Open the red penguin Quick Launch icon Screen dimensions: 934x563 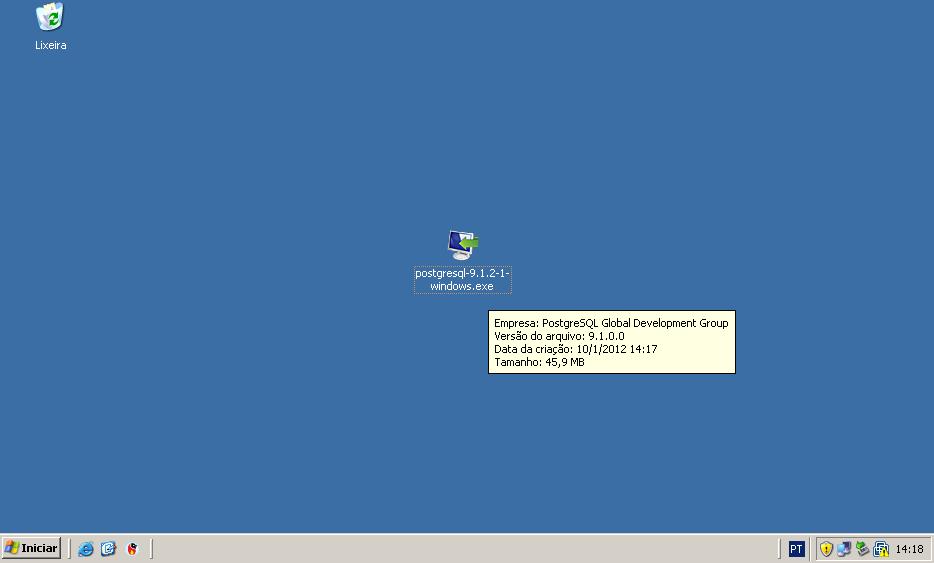pos(132,549)
